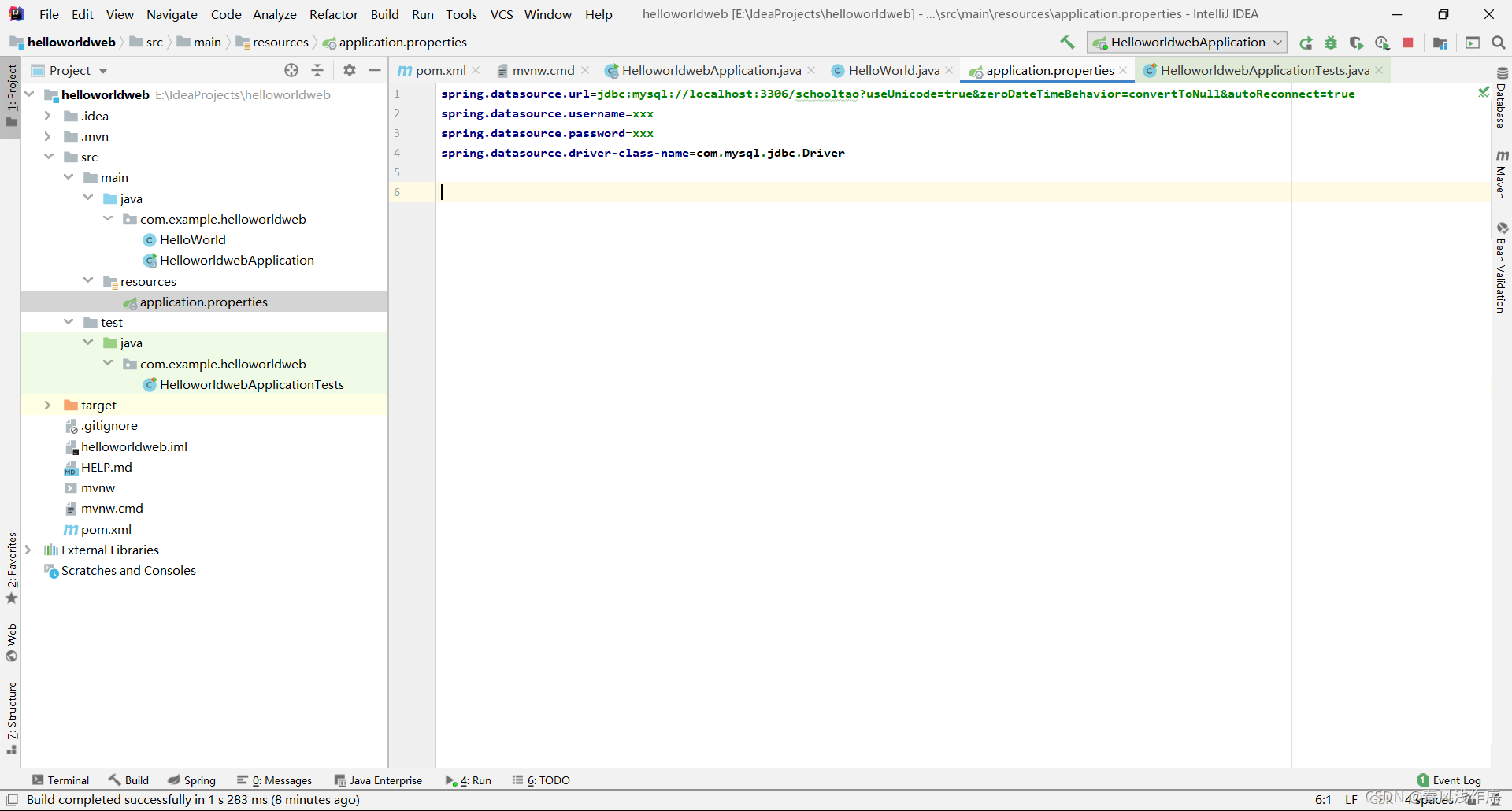Open the Web side panel
The height and width of the screenshot is (811, 1512).
pyautogui.click(x=11, y=643)
